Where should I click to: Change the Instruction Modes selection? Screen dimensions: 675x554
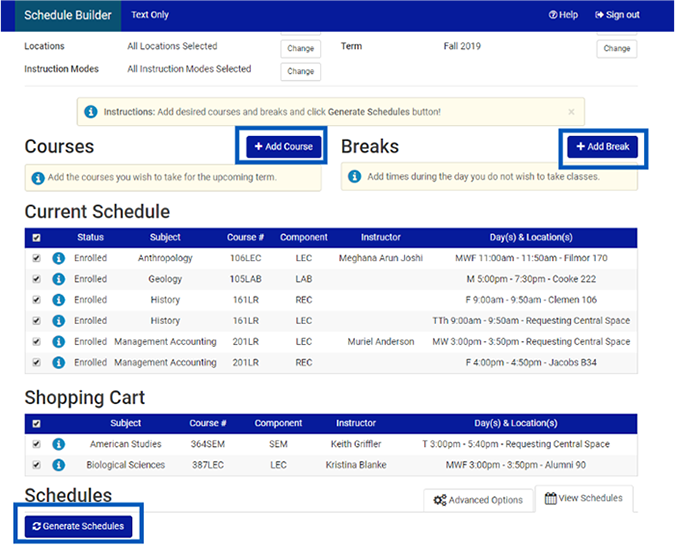click(300, 72)
